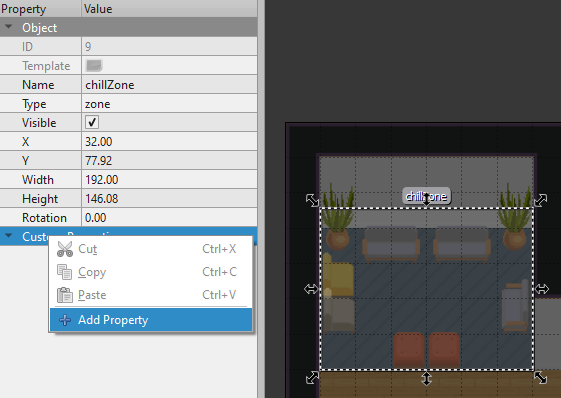
Task: Click the bottom-center vertical resize handle
Action: click(x=426, y=378)
